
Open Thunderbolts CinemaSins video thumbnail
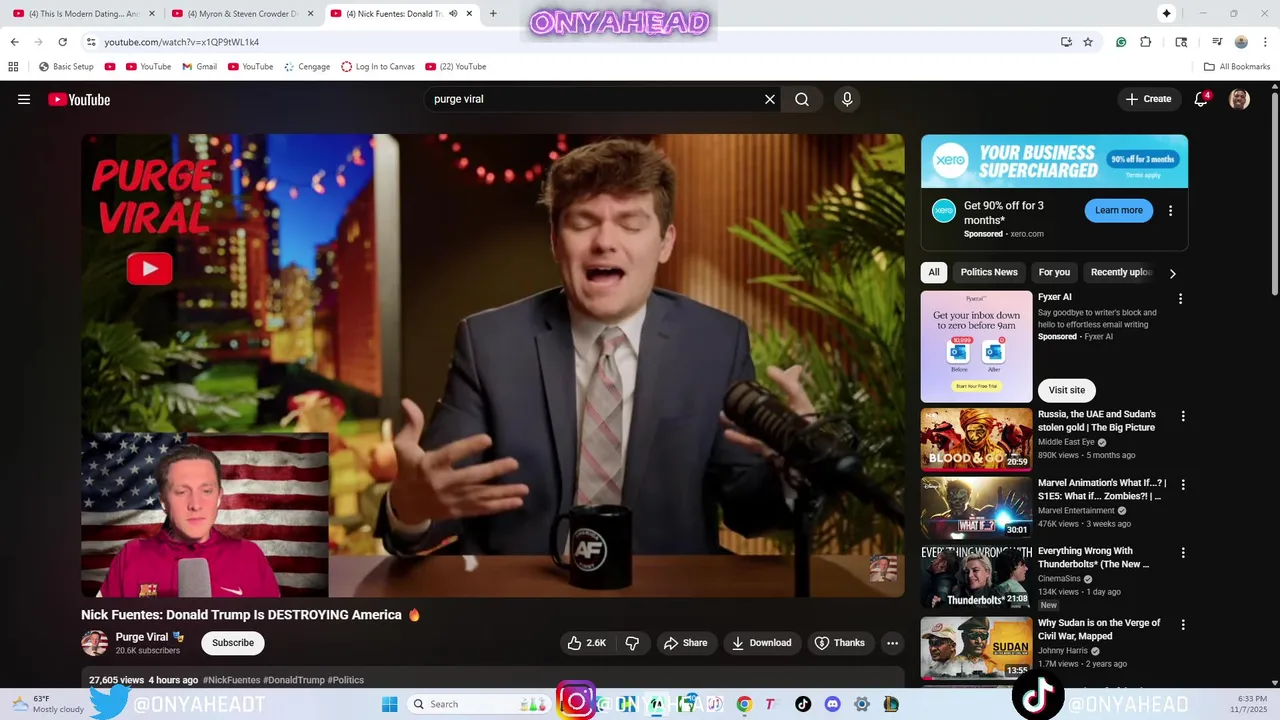[976, 577]
